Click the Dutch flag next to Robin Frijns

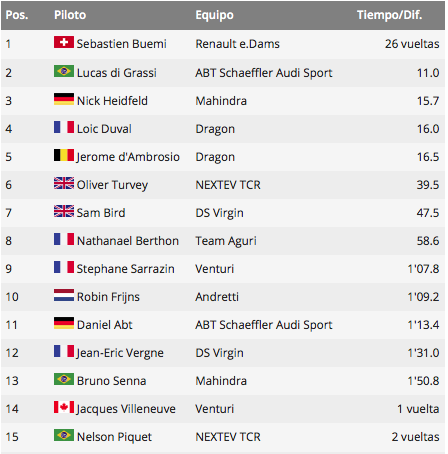64,295
